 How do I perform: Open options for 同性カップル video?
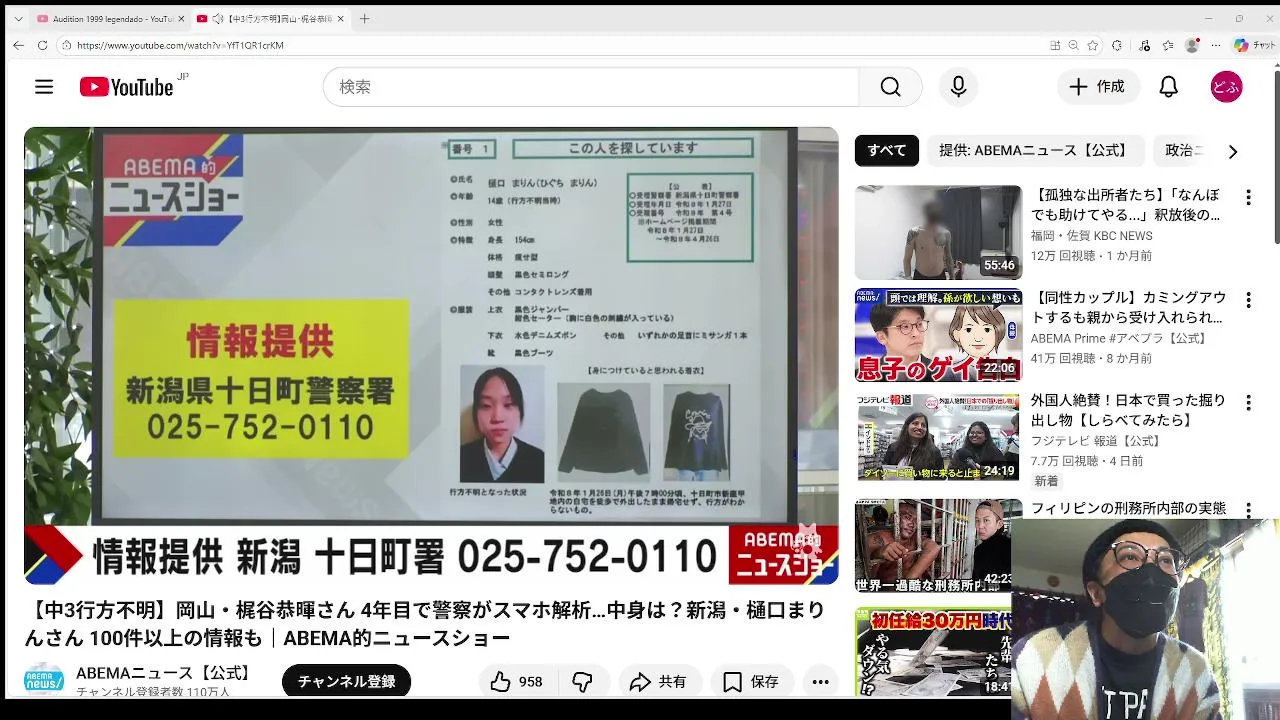[1248, 300]
